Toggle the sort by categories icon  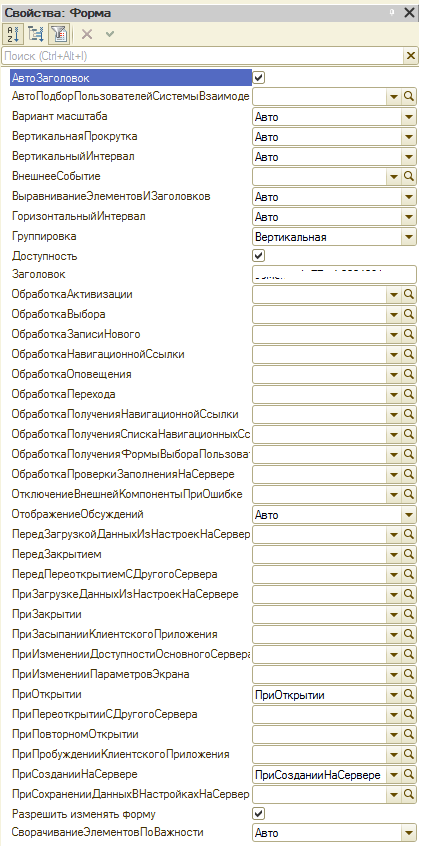(36, 35)
